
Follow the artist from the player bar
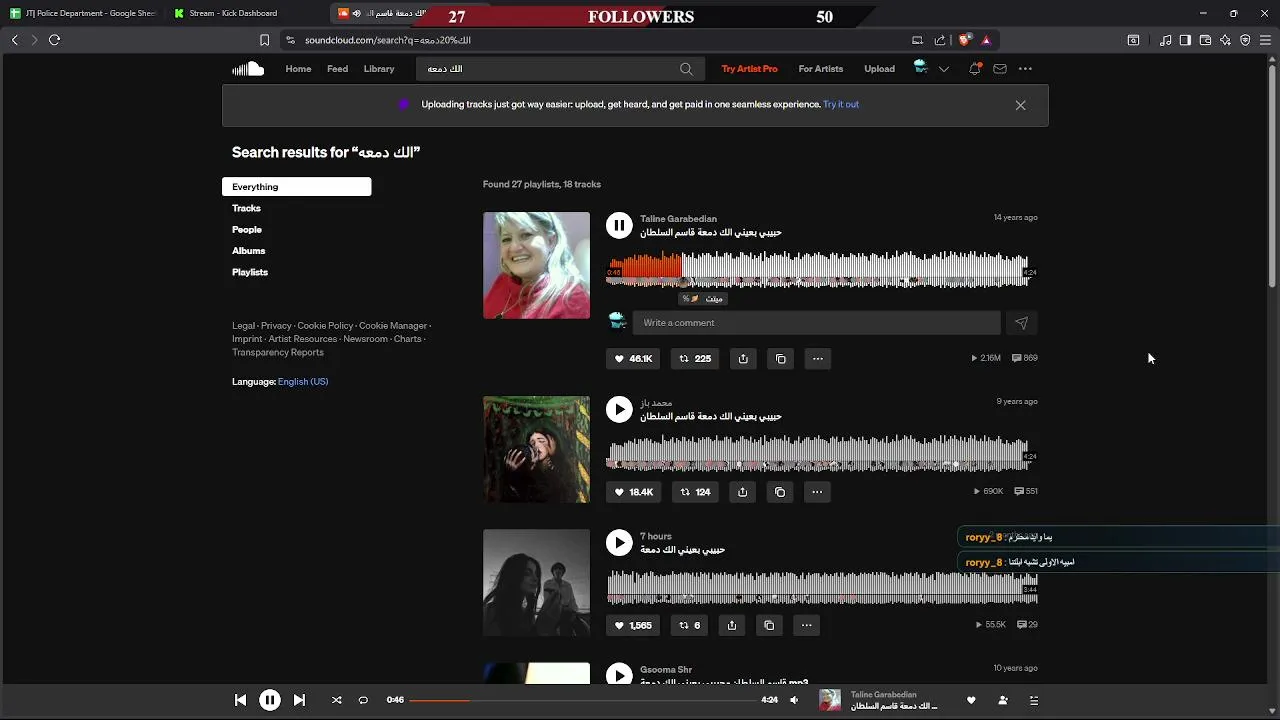[1003, 700]
